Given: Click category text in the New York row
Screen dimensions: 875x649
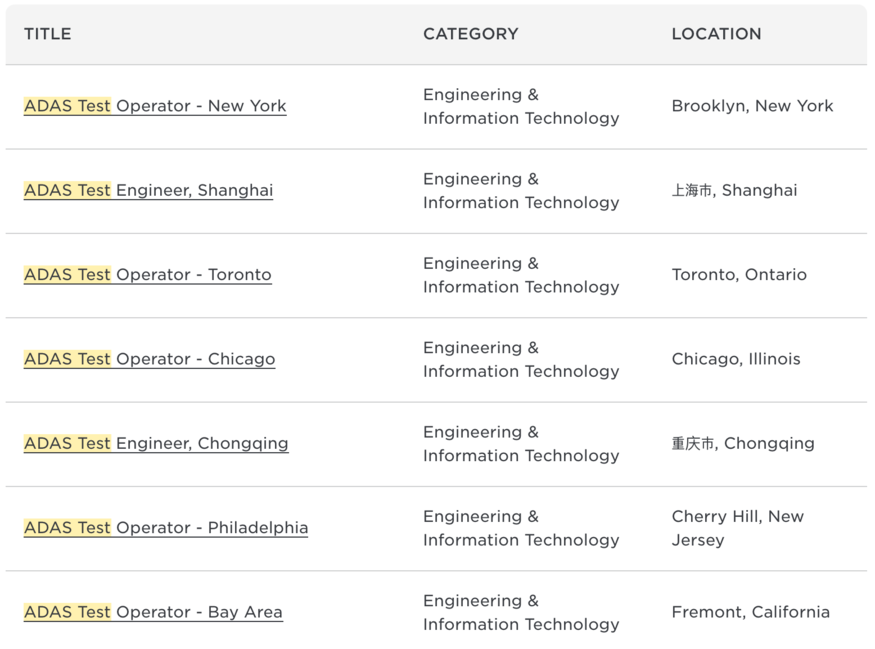Looking at the screenshot, I should click(521, 106).
